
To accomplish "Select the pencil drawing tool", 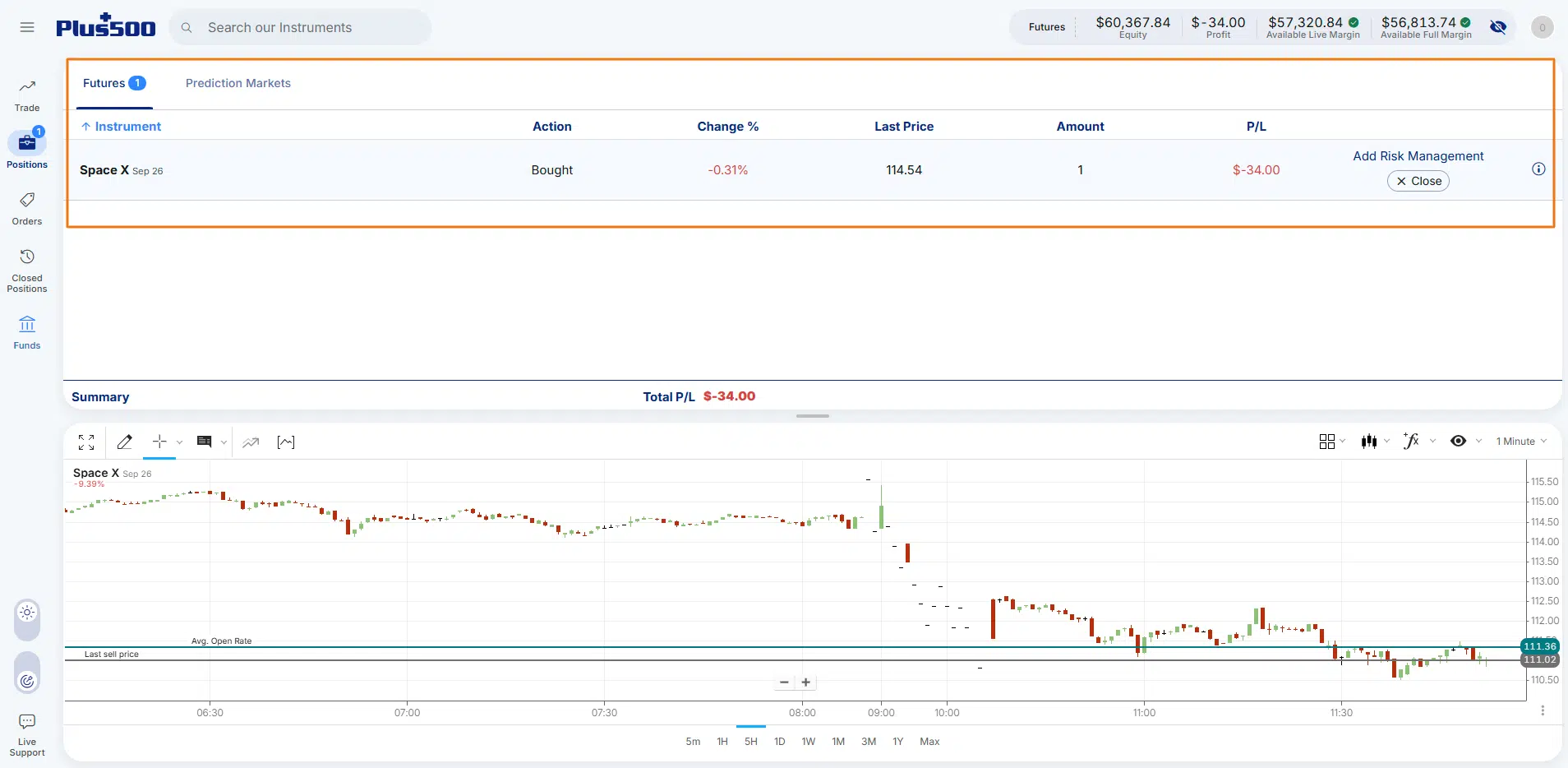I will tap(125, 442).
